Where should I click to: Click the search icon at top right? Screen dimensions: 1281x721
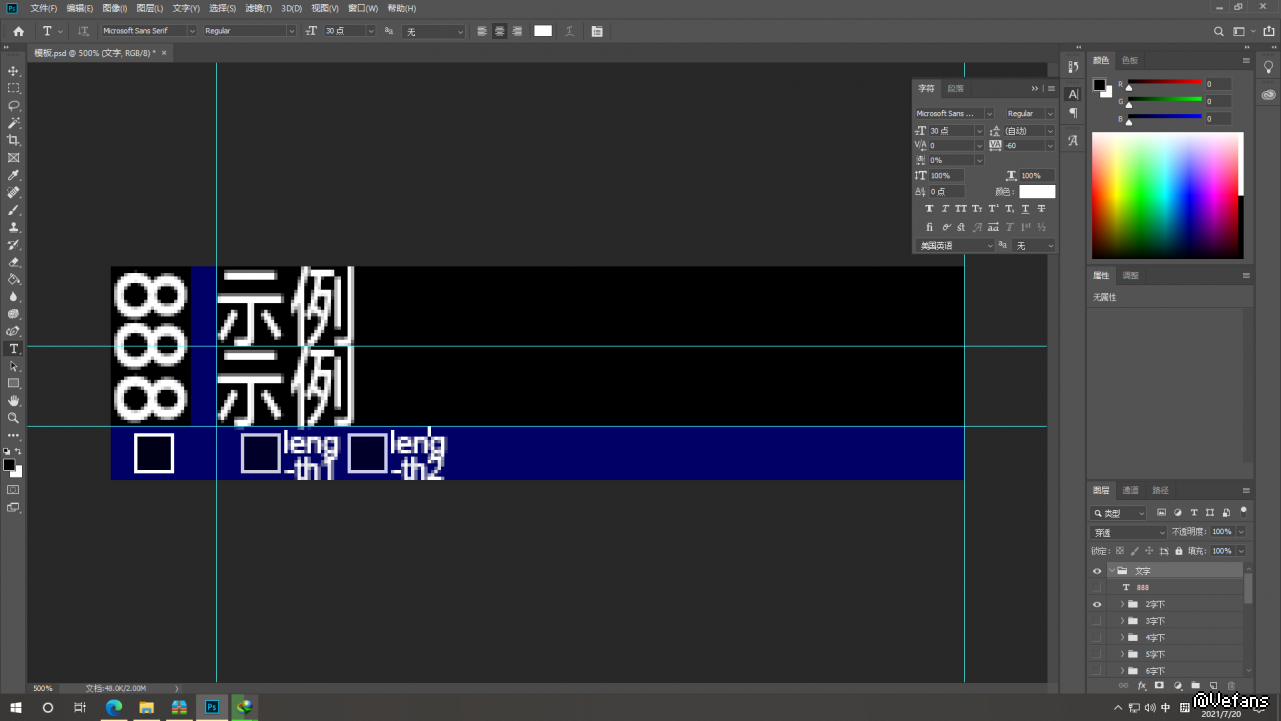coord(1219,31)
